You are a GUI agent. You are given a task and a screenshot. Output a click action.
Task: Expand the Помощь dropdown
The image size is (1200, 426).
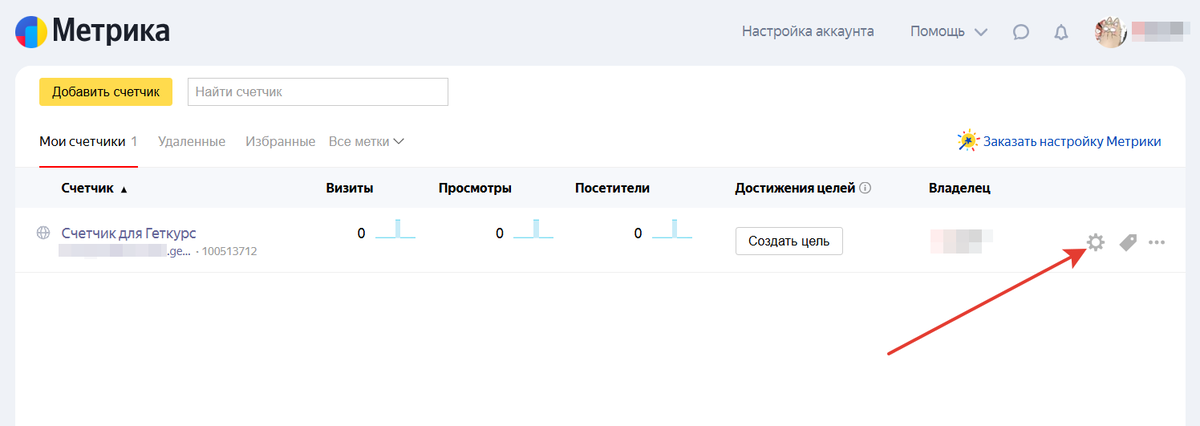pos(948,31)
